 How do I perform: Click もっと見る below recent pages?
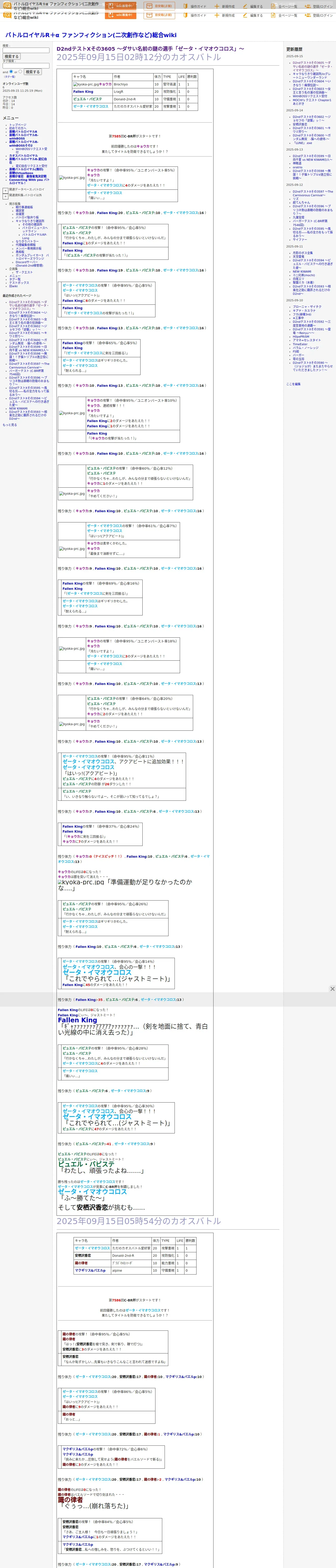click(x=10, y=425)
